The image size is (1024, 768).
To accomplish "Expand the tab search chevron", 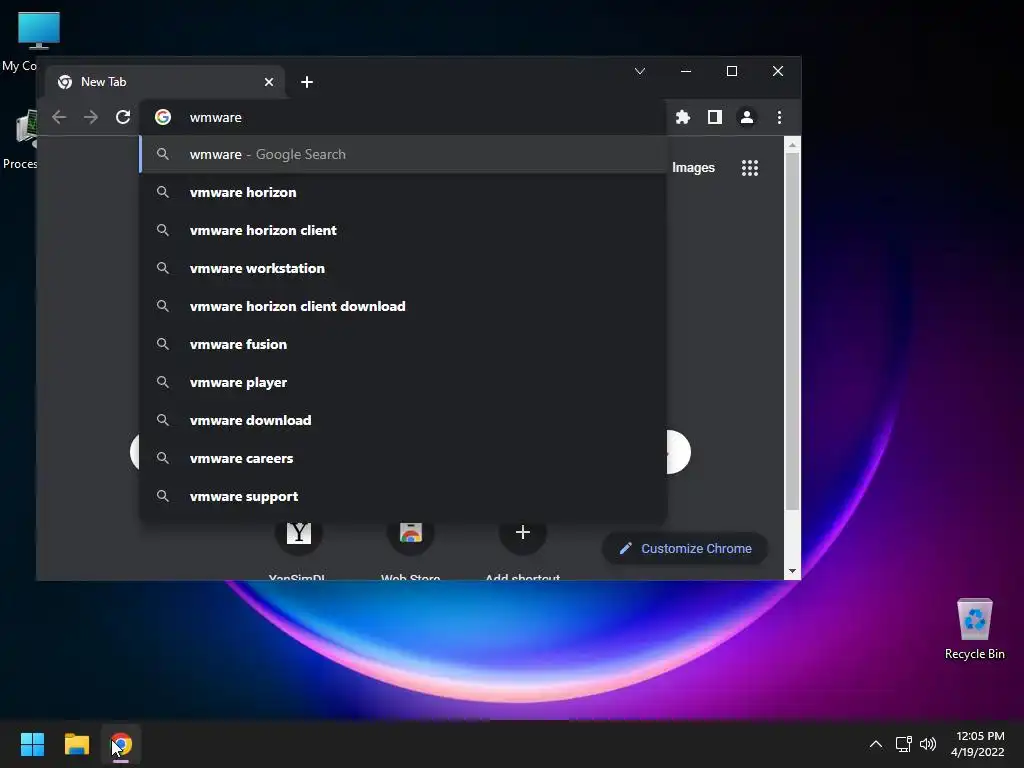I will 640,71.
